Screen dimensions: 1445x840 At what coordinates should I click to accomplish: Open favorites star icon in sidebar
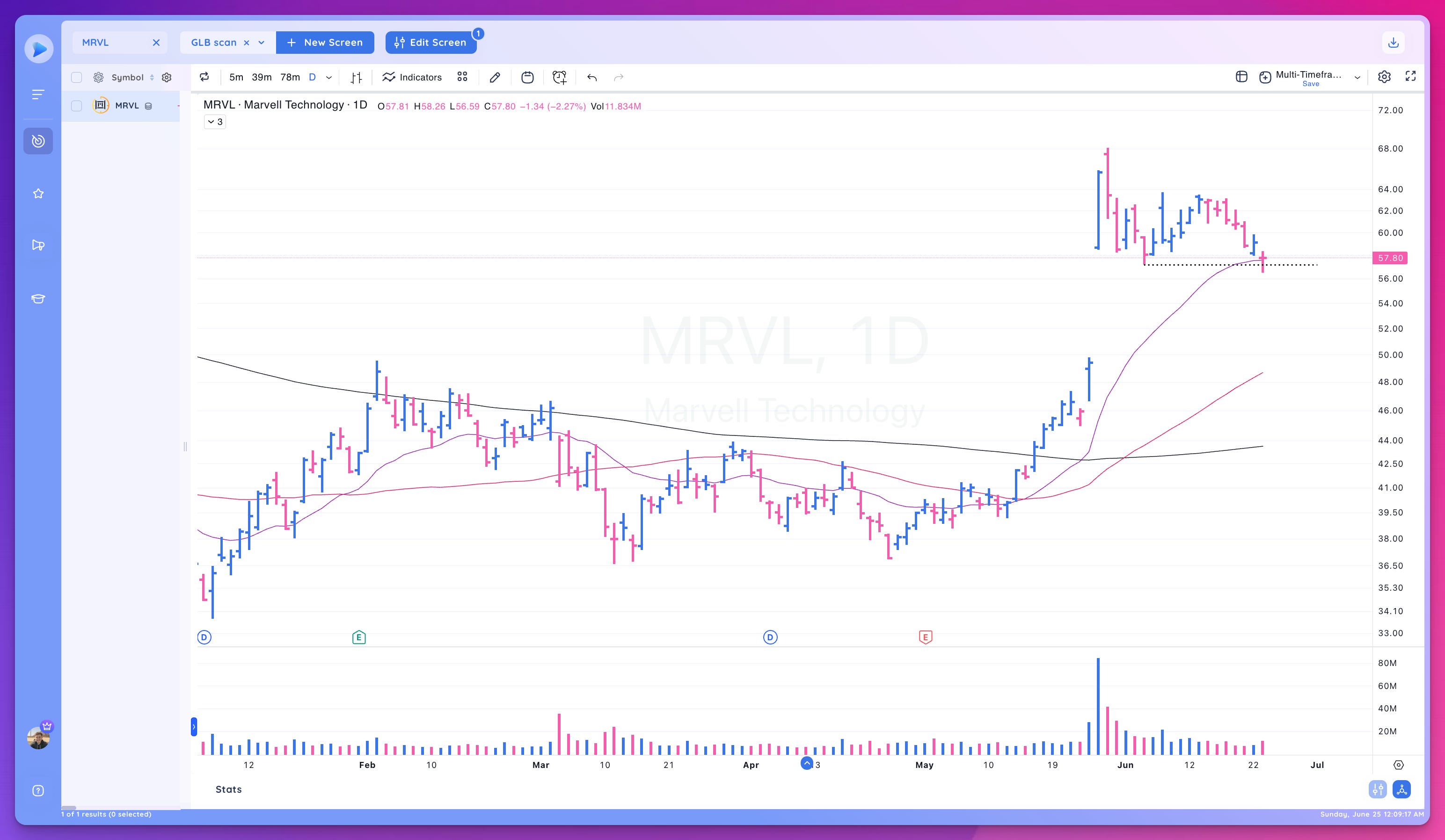coord(38,194)
